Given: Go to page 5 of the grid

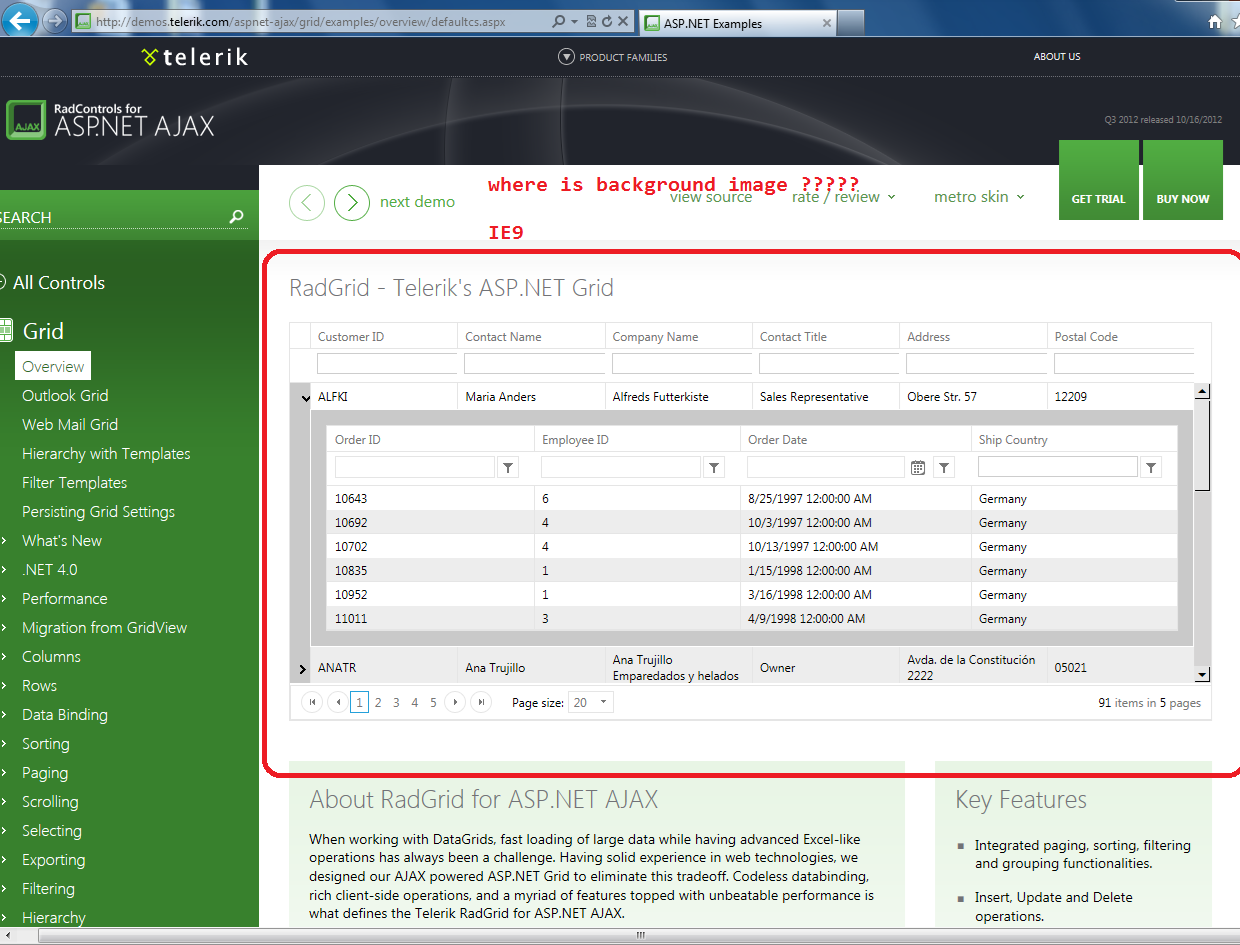Looking at the screenshot, I should (433, 703).
